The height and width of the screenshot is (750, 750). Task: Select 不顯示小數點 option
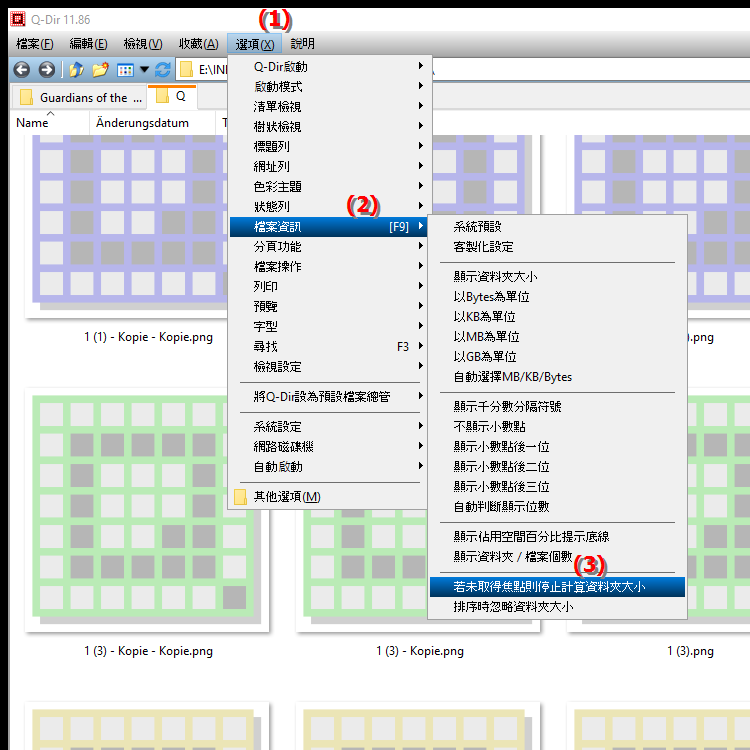pyautogui.click(x=557, y=427)
